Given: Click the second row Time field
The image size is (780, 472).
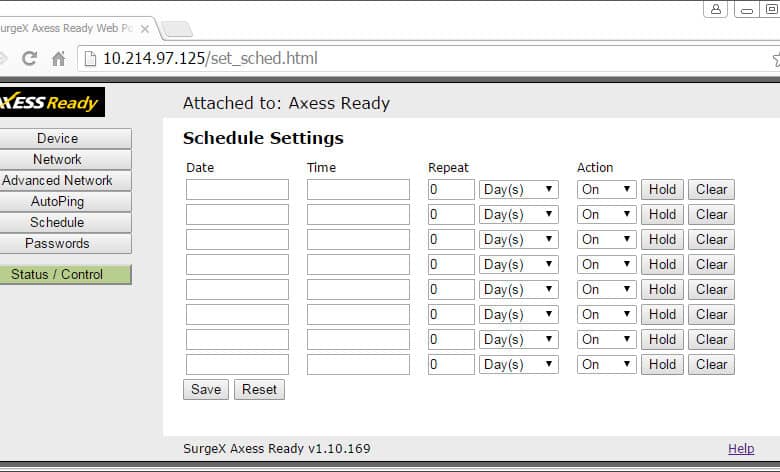Looking at the screenshot, I should (358, 214).
